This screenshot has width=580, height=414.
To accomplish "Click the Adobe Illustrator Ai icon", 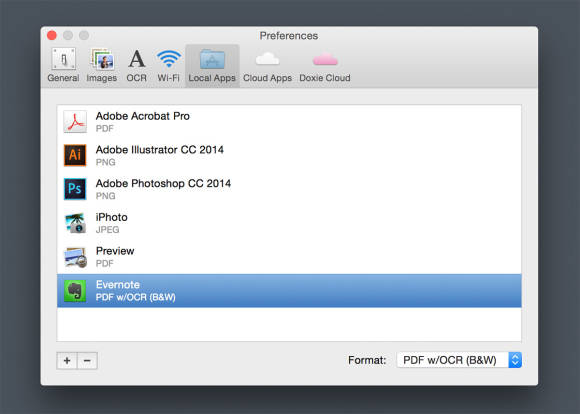I will click(x=75, y=155).
